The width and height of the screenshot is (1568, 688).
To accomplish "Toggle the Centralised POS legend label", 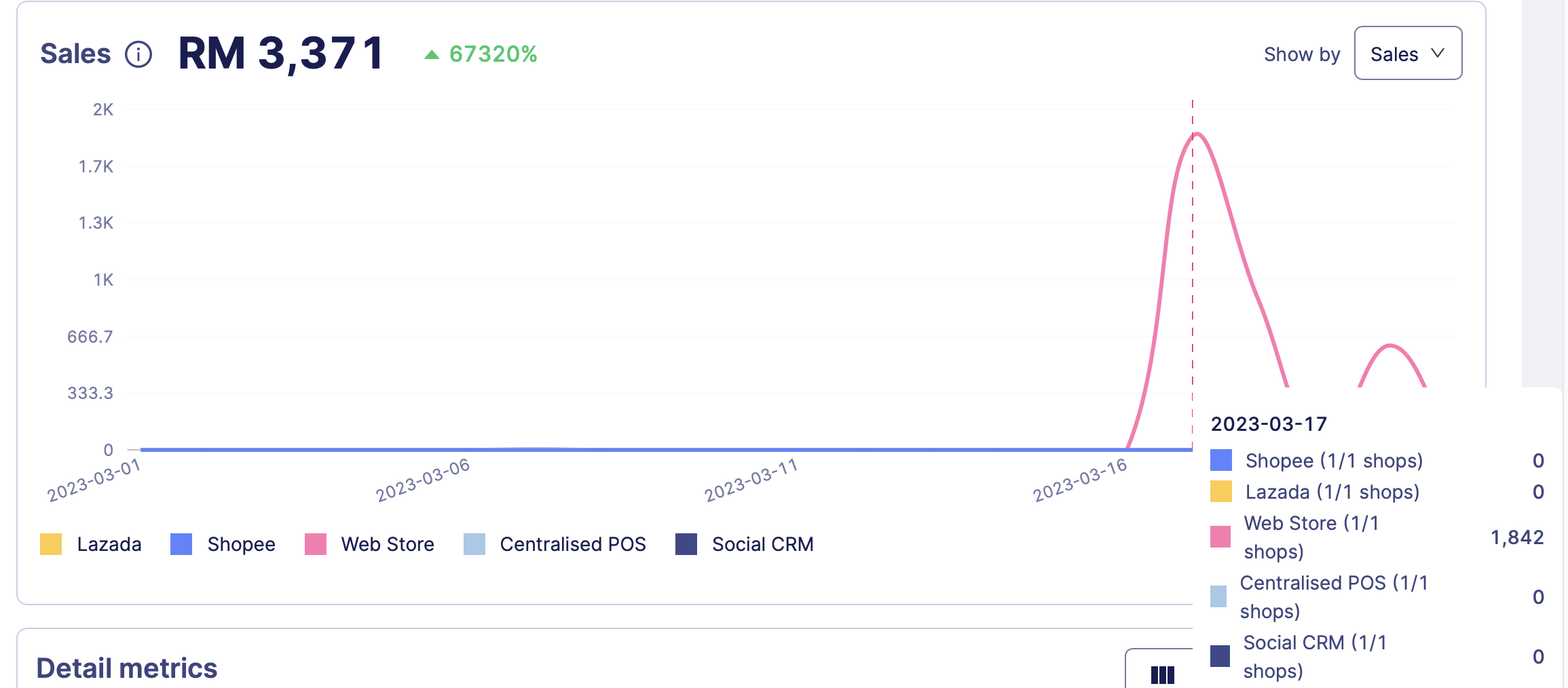I will [572, 544].
